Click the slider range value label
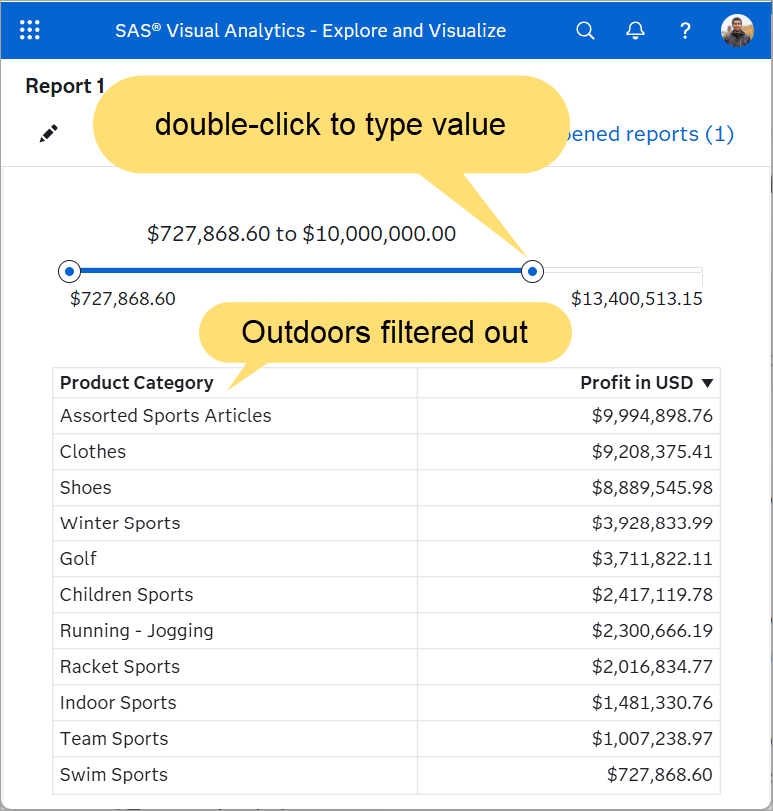This screenshot has height=811, width=773. click(x=301, y=234)
